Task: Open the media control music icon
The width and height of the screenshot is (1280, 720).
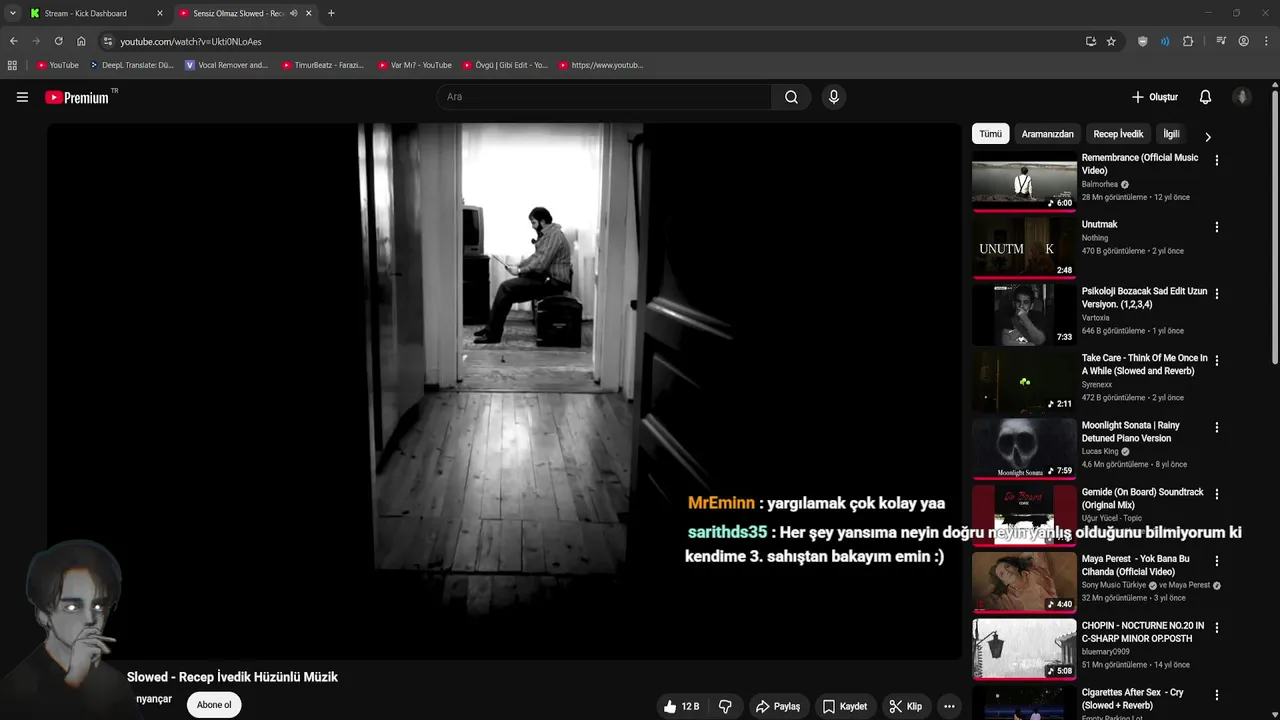Action: tap(1221, 41)
